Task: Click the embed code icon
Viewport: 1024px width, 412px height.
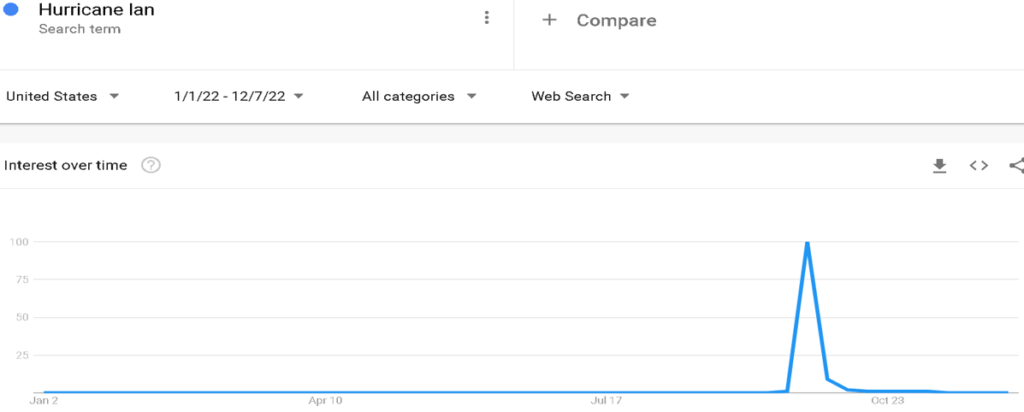Action: coord(979,166)
